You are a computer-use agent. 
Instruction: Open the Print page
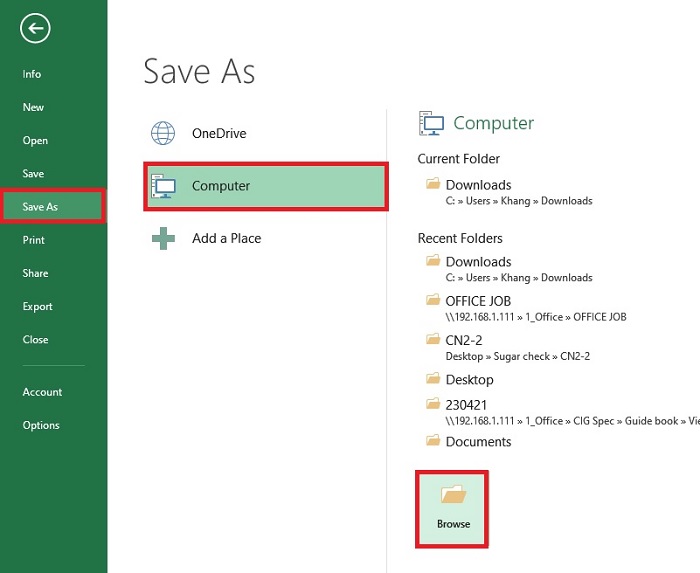(33, 240)
